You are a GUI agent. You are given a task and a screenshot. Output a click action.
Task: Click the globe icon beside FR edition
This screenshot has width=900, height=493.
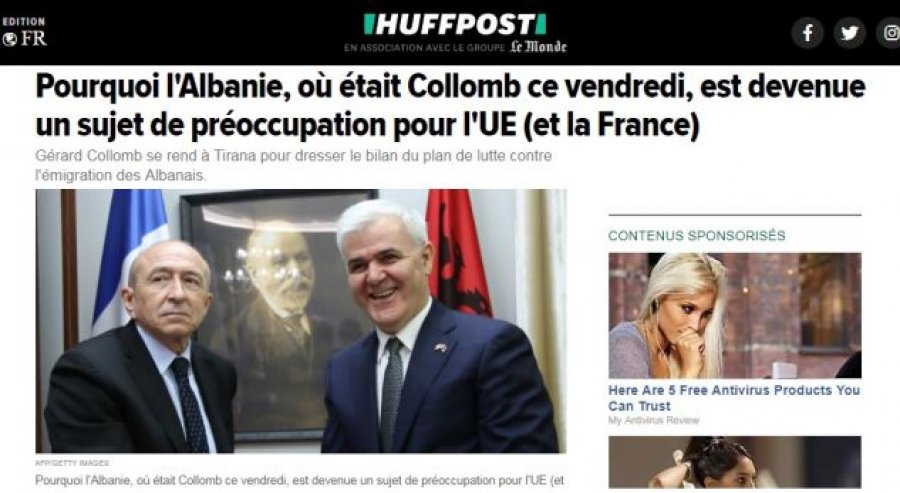(9, 39)
